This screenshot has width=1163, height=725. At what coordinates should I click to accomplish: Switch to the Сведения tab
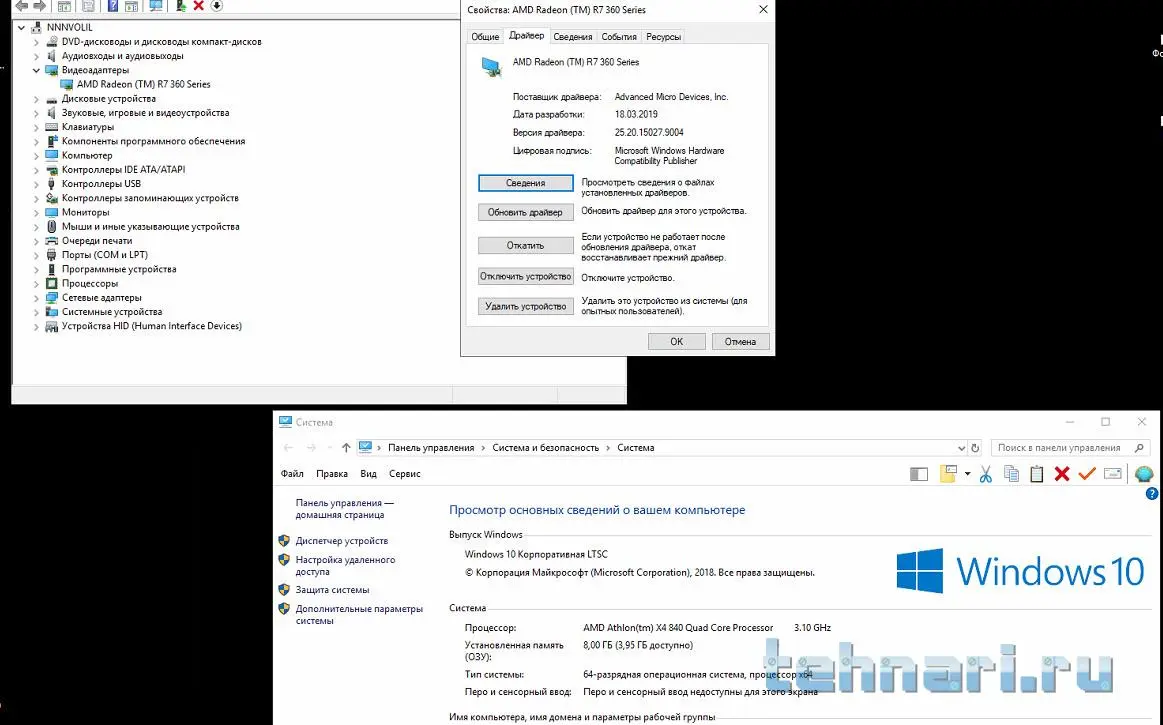pos(573,36)
